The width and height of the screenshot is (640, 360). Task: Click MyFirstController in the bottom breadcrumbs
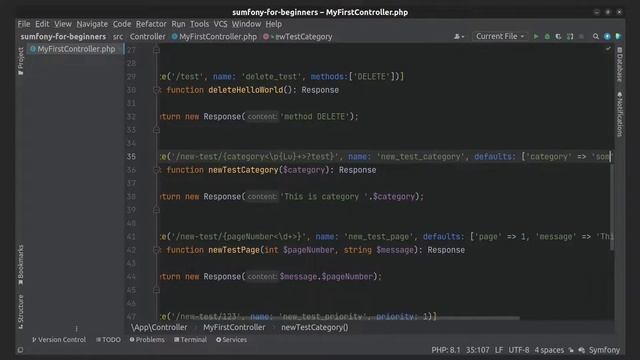(234, 327)
